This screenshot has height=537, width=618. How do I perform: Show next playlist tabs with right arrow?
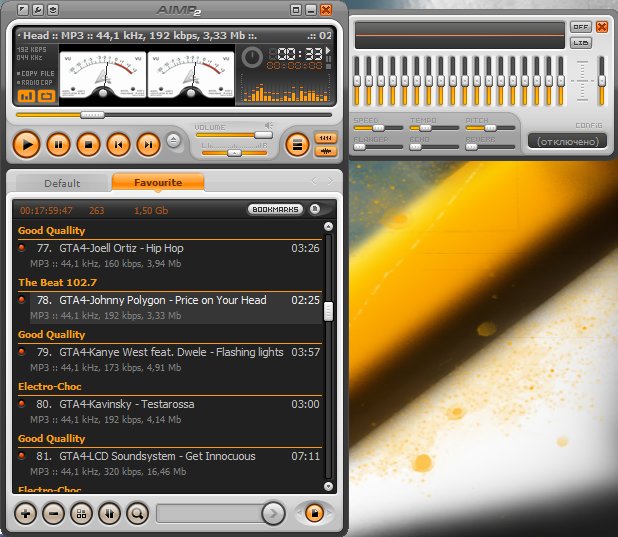tap(330, 181)
